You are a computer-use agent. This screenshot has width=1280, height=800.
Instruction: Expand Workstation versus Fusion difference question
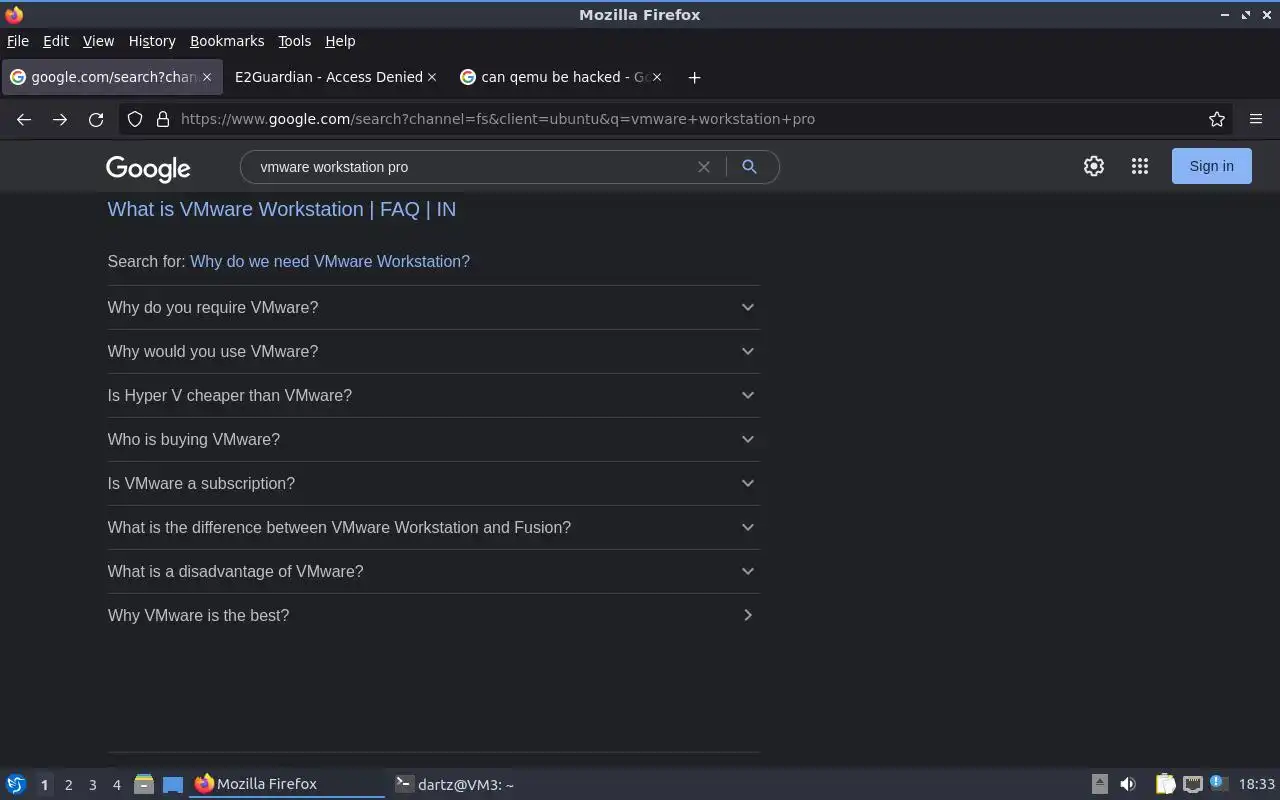(x=433, y=527)
